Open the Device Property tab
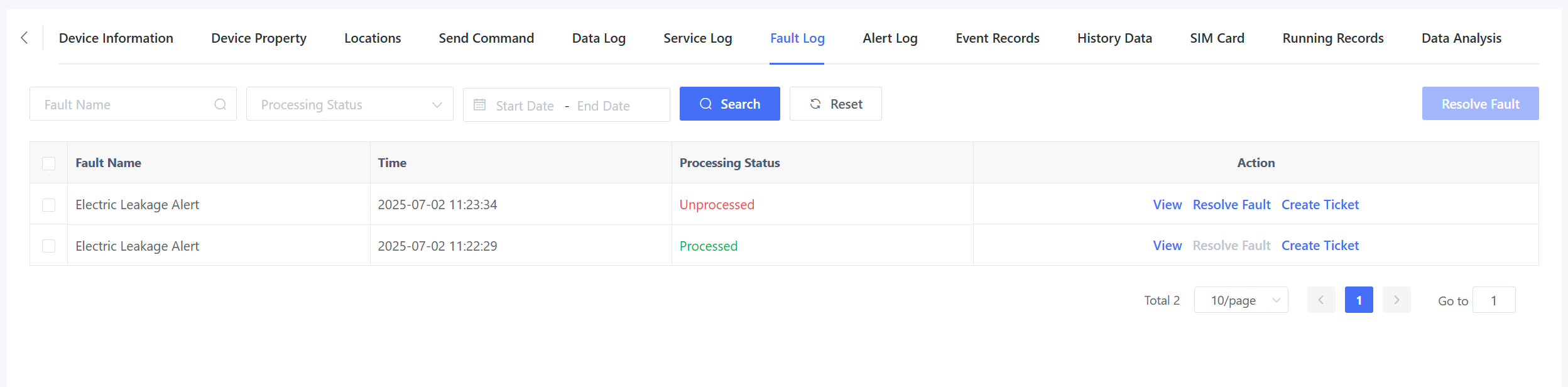This screenshot has height=387, width=1568. tap(258, 38)
